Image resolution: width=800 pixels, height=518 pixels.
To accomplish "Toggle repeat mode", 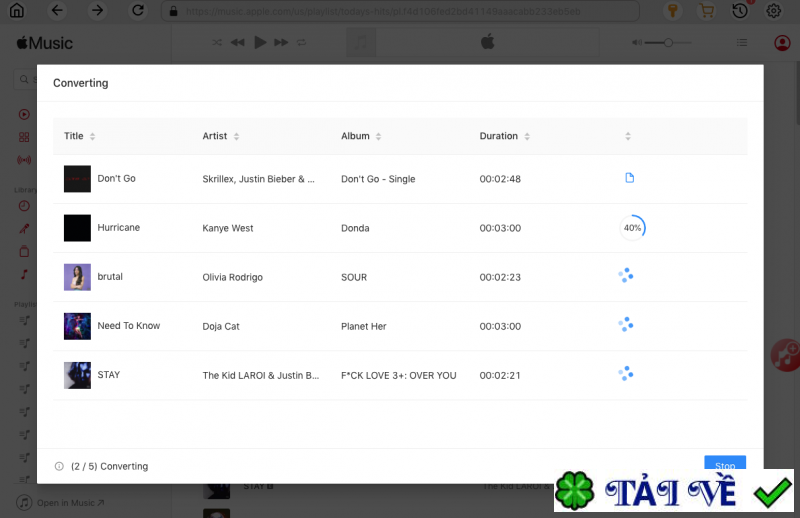I will pyautogui.click(x=302, y=42).
